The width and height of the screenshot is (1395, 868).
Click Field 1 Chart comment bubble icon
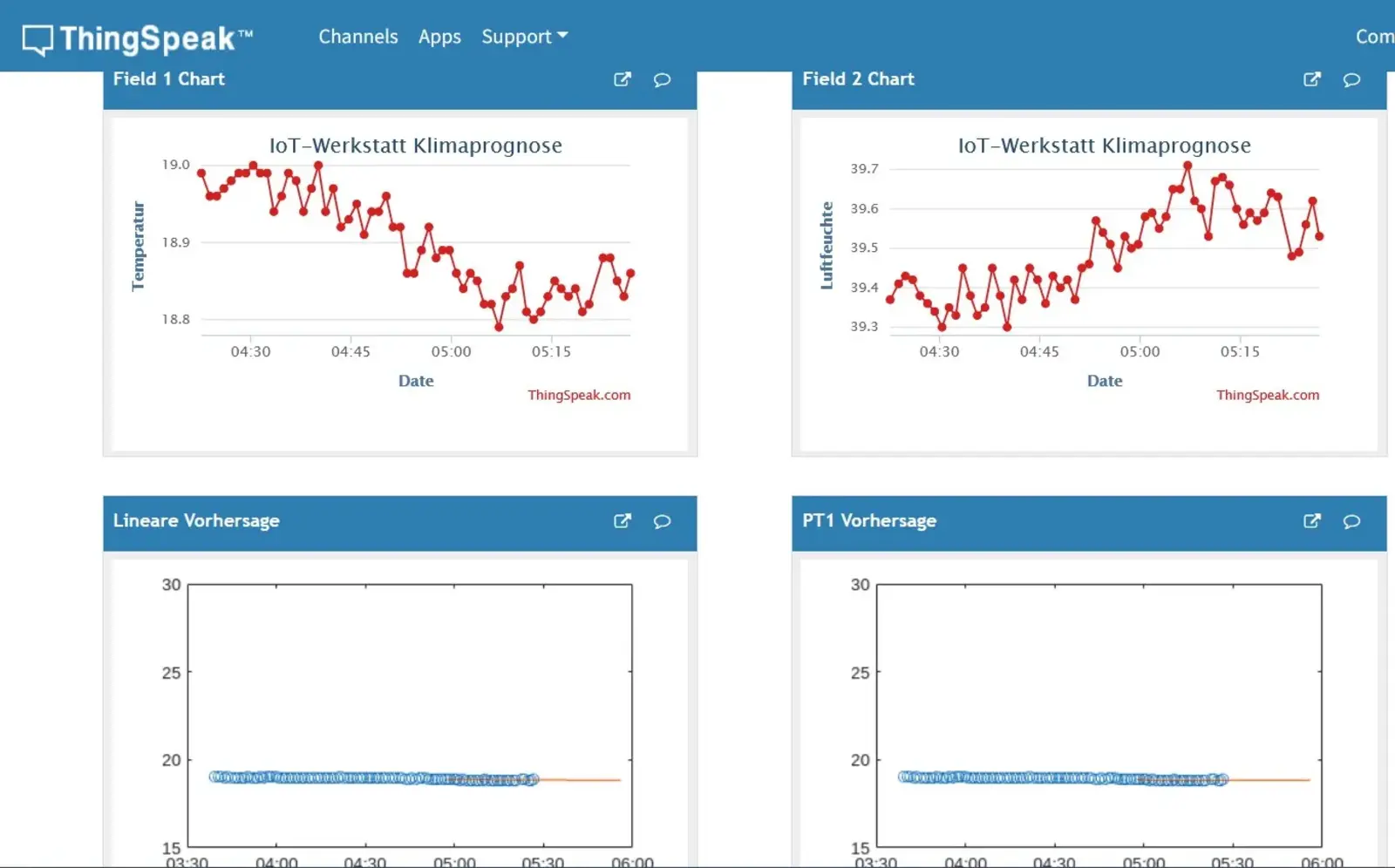pyautogui.click(x=662, y=80)
